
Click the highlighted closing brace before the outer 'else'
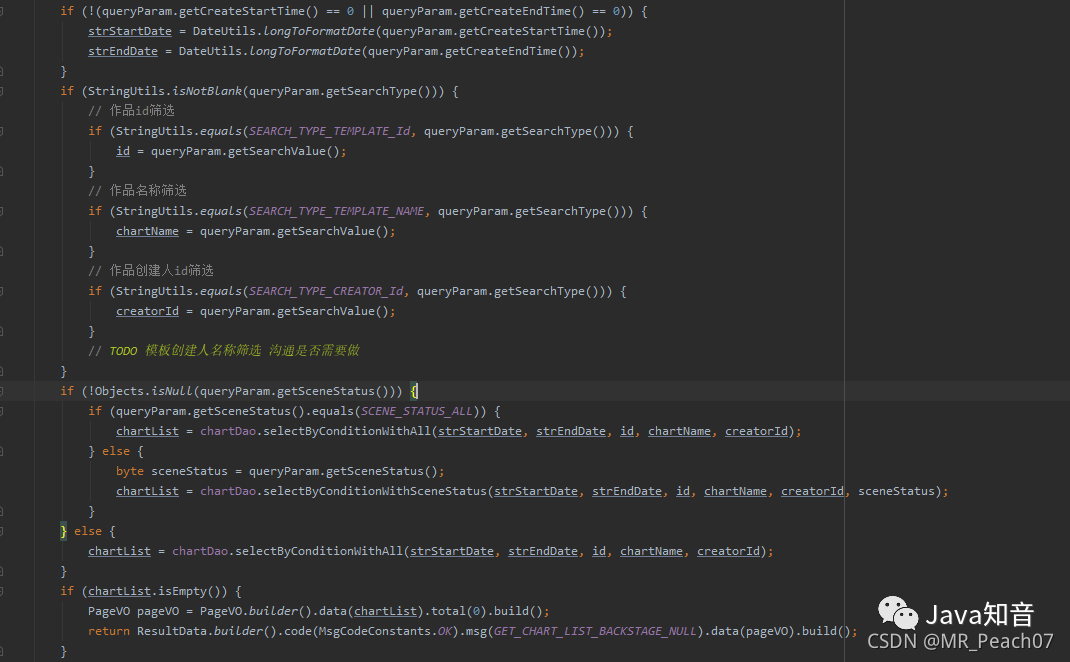click(63, 531)
